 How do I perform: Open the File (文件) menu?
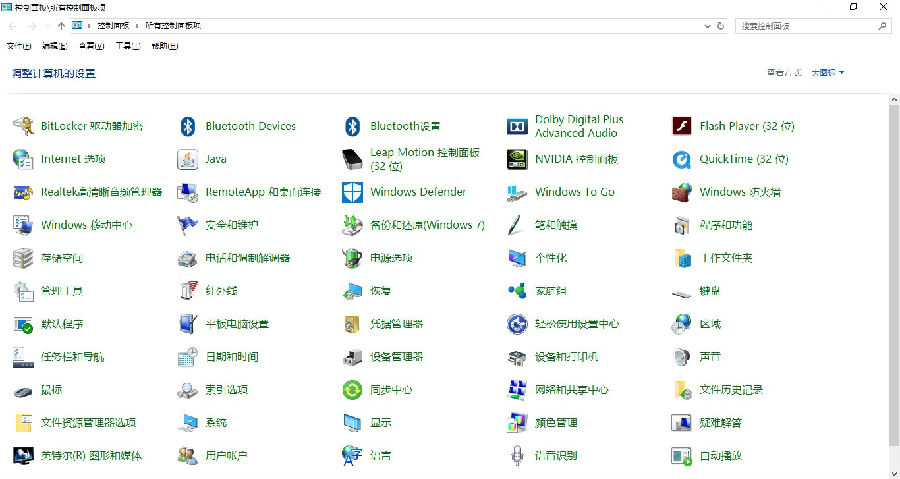(19, 45)
